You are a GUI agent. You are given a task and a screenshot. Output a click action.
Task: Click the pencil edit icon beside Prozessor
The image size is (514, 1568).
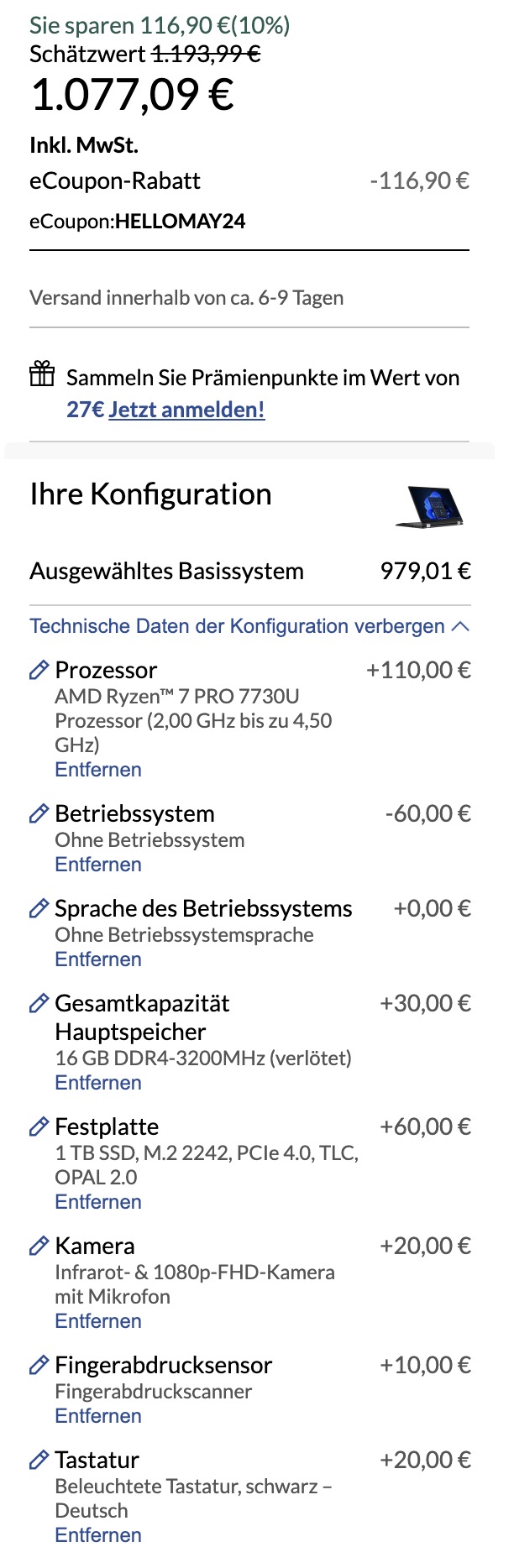point(39,670)
